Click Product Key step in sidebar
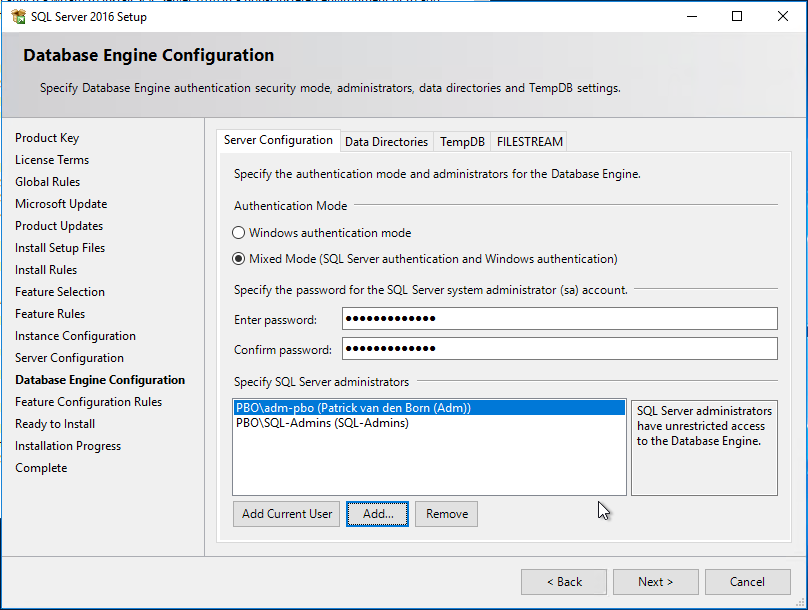The width and height of the screenshot is (808, 610). 47,138
